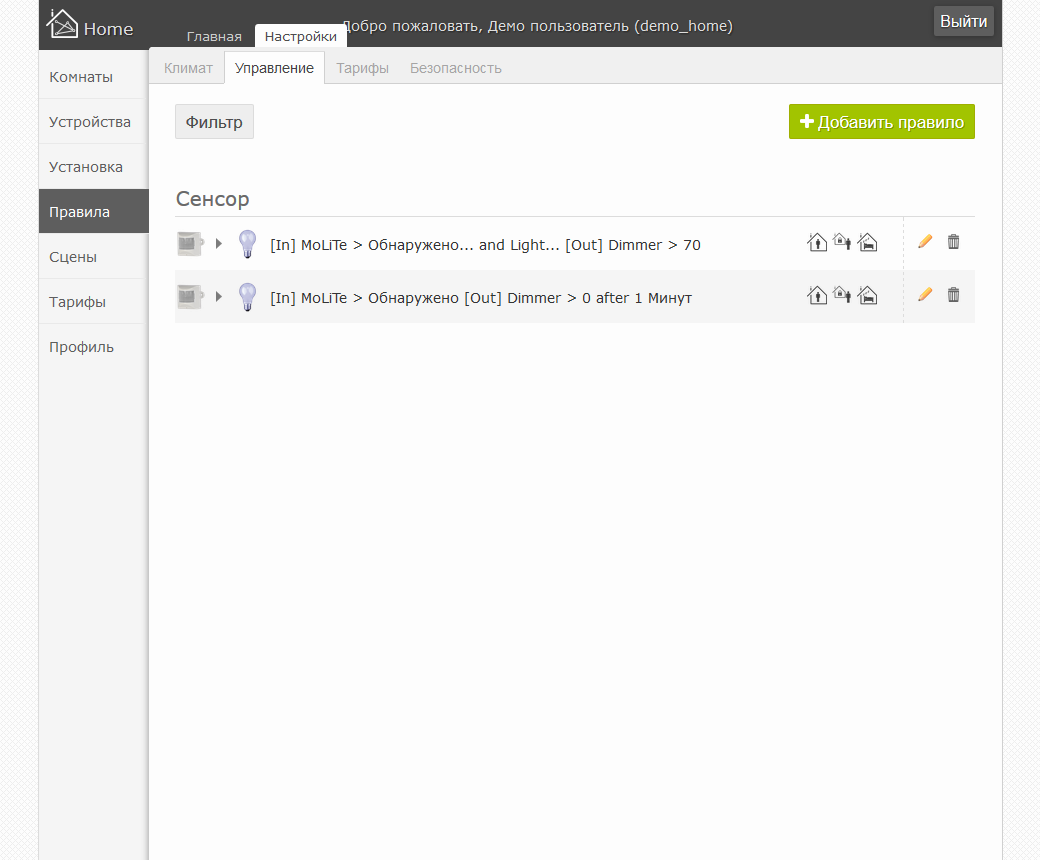Viewport: 1040px width, 860px height.
Task: Toggle sleep mode icon for Dimmer > 70 rule
Action: point(868,242)
